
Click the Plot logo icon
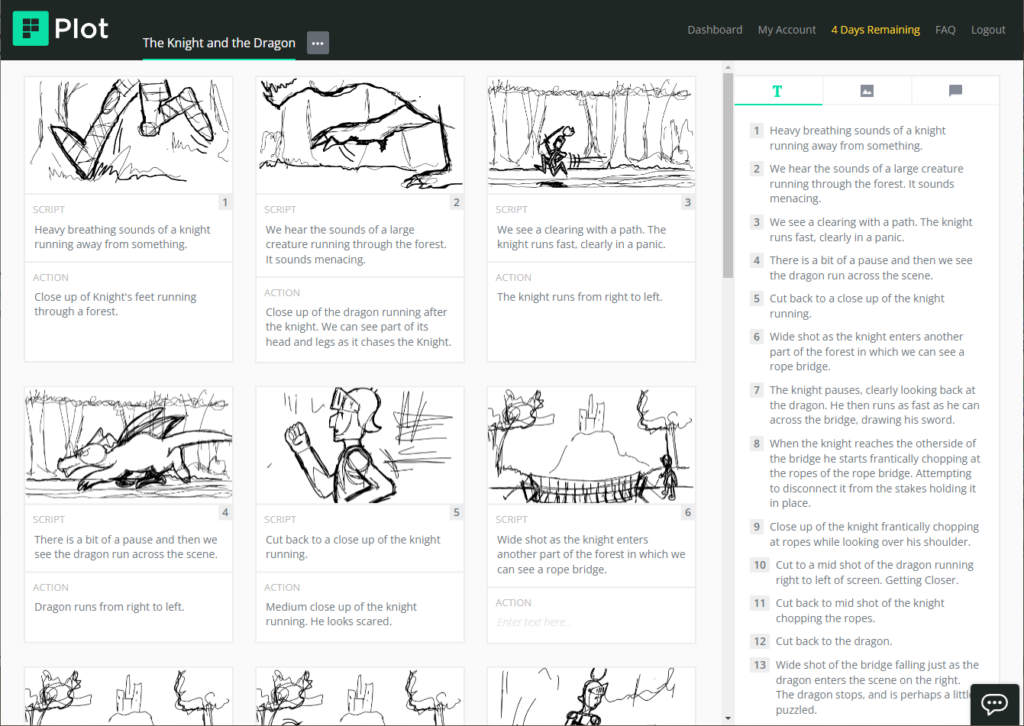(x=31, y=29)
